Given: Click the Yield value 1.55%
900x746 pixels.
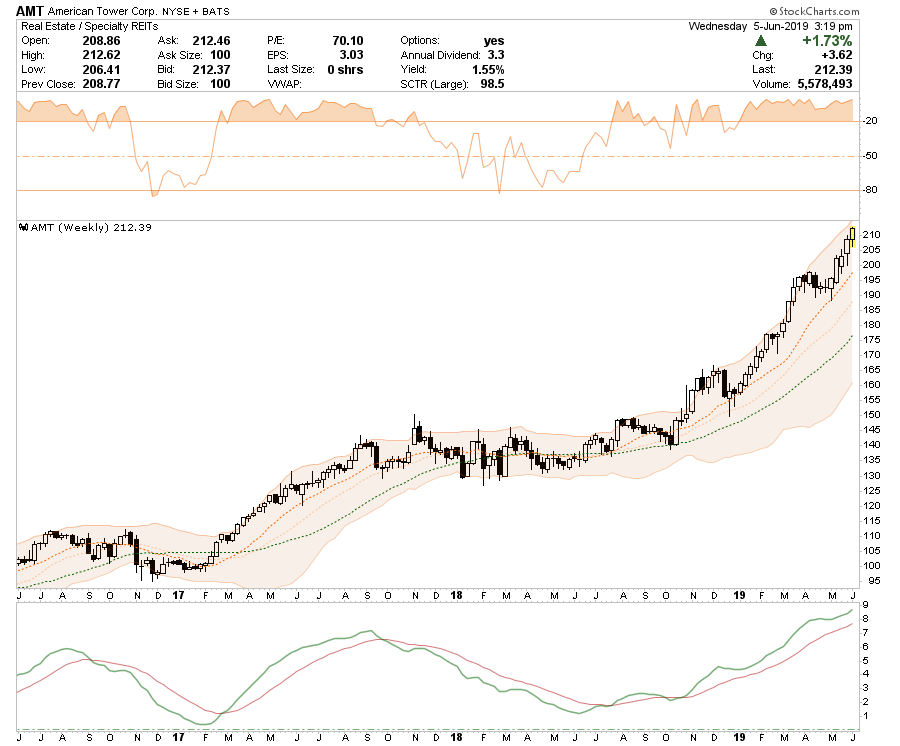Looking at the screenshot, I should (488, 69).
